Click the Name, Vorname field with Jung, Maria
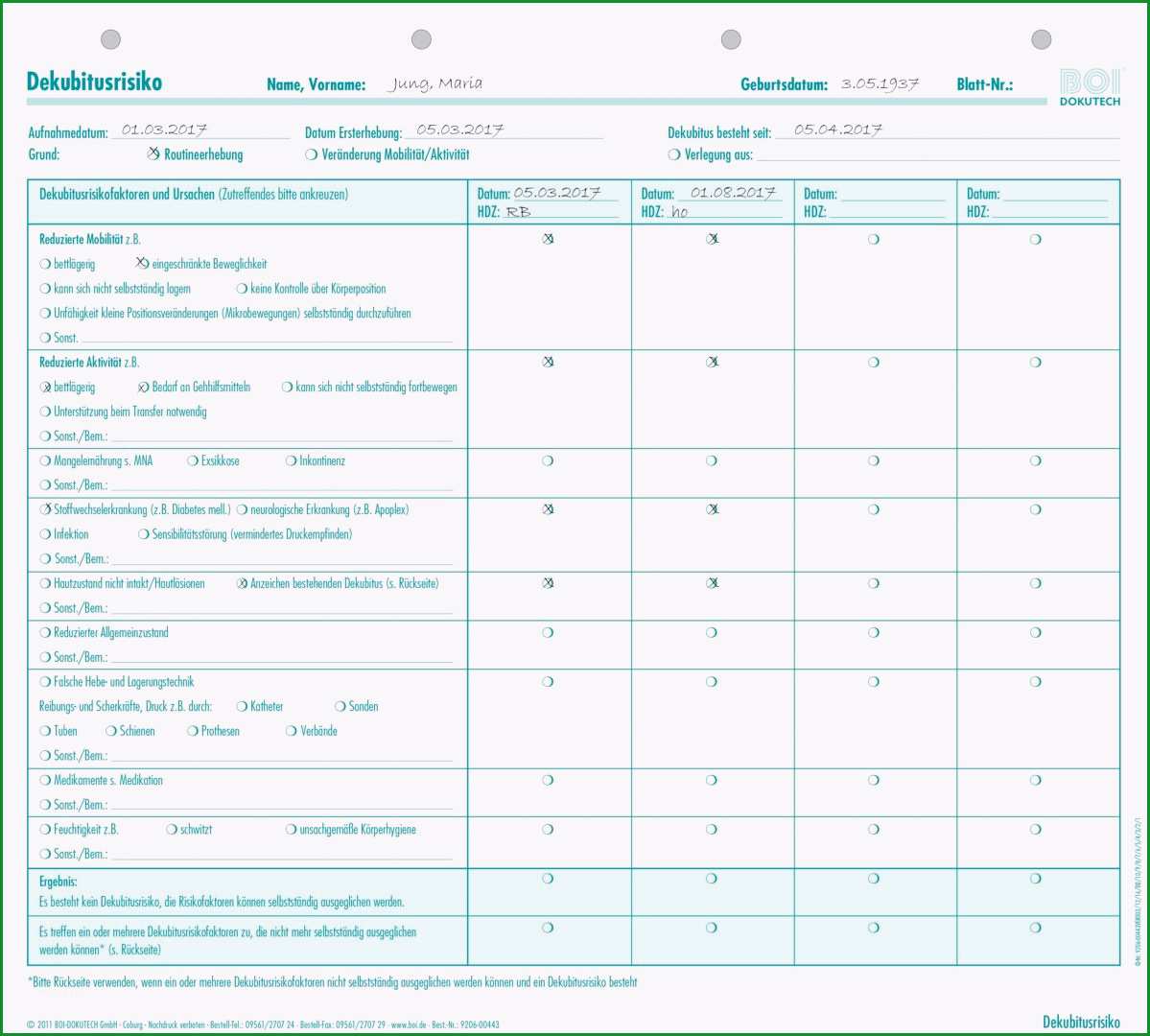Viewport: 1150px width, 1036px height. click(434, 83)
